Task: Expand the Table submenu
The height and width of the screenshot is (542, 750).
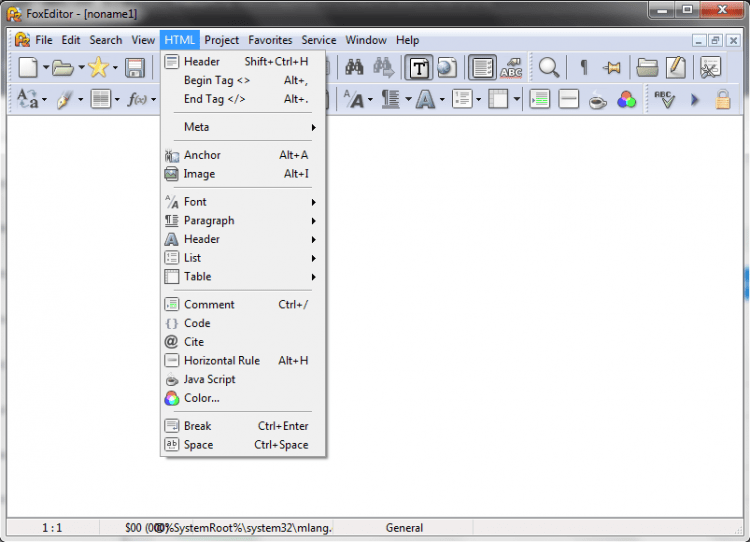Action: click(243, 277)
